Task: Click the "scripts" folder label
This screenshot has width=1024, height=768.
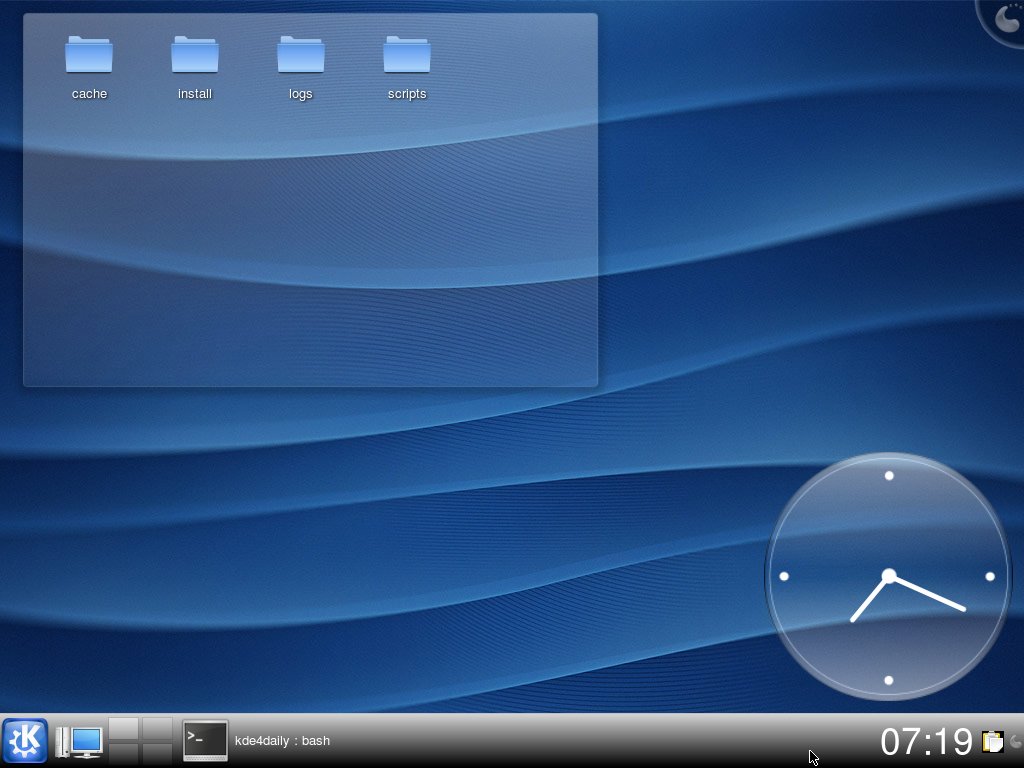Action: pyautogui.click(x=407, y=94)
